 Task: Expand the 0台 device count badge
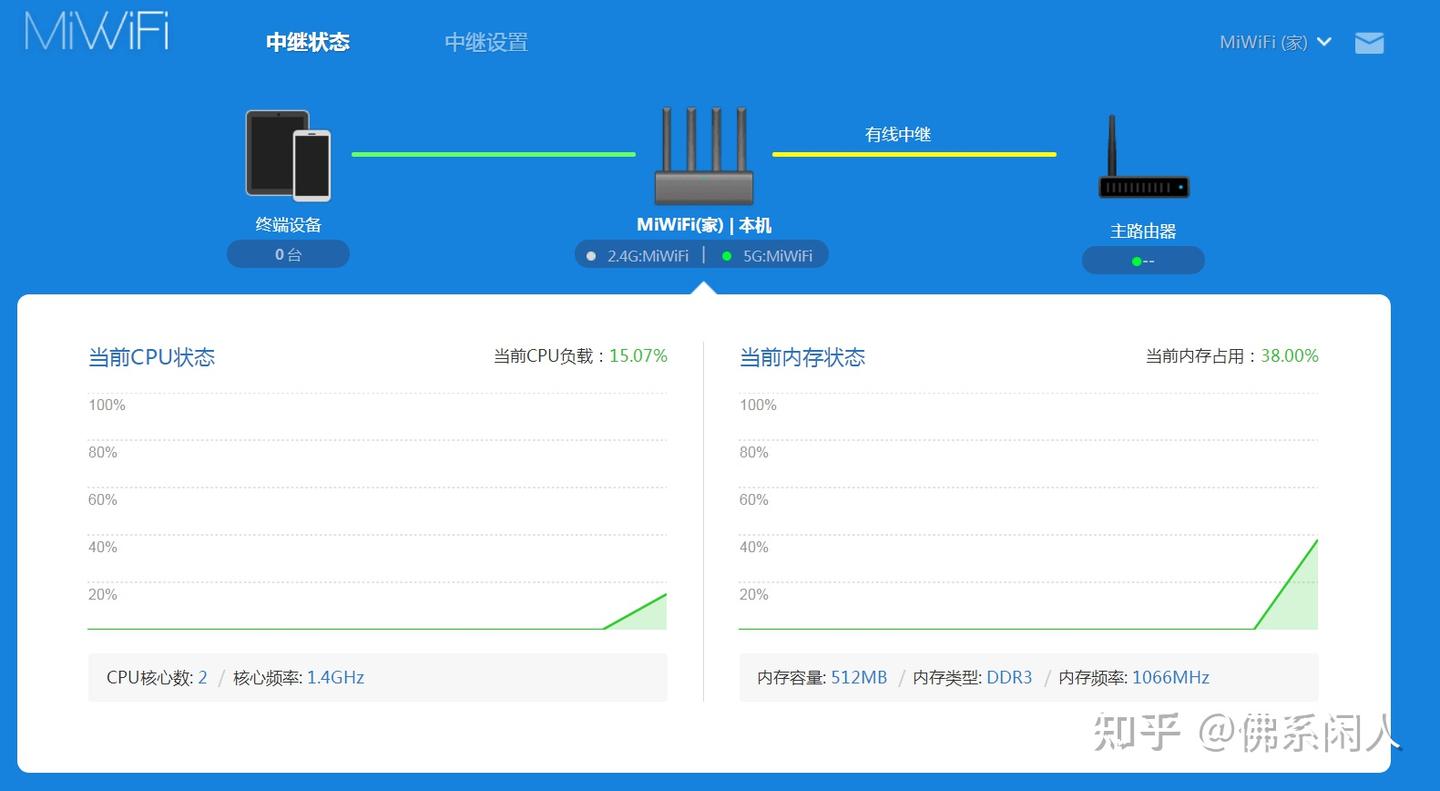[x=288, y=253]
